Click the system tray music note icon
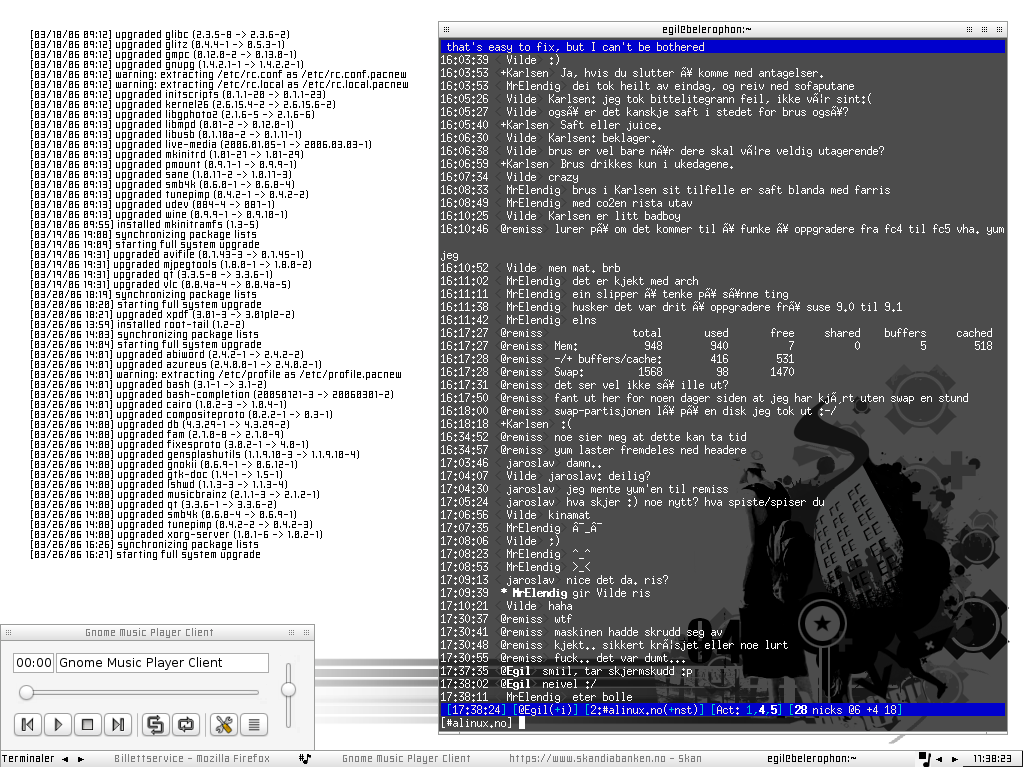 (x=924, y=759)
